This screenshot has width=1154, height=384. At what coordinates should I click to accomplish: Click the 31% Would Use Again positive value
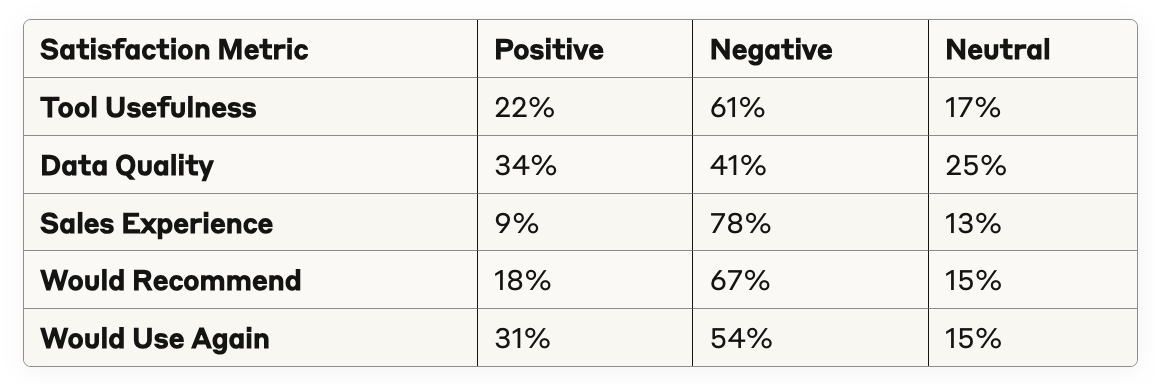pos(522,338)
